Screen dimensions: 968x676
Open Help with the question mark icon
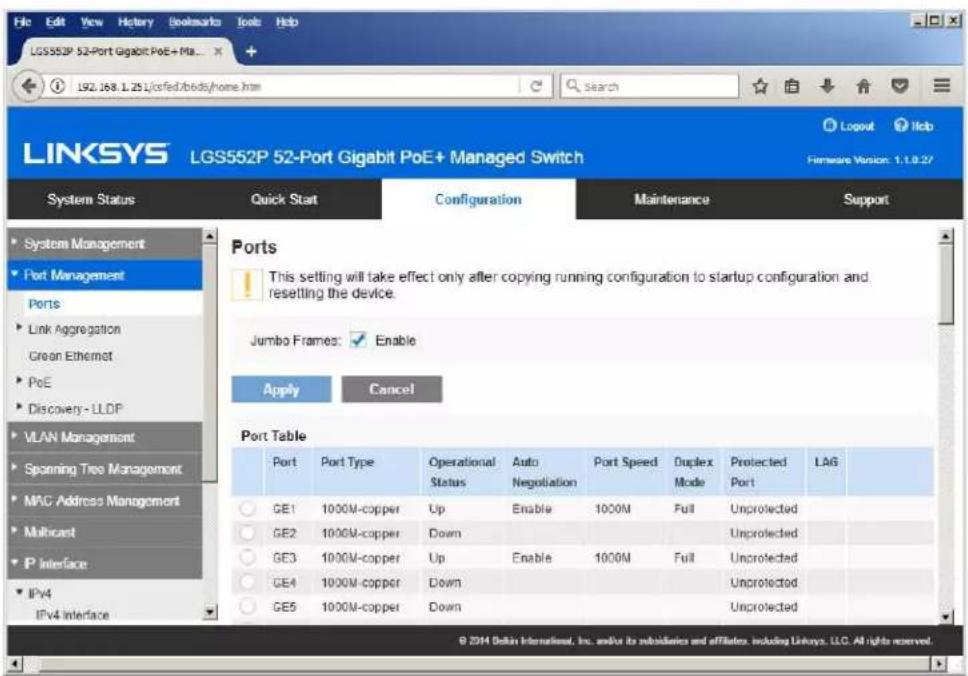(901, 125)
